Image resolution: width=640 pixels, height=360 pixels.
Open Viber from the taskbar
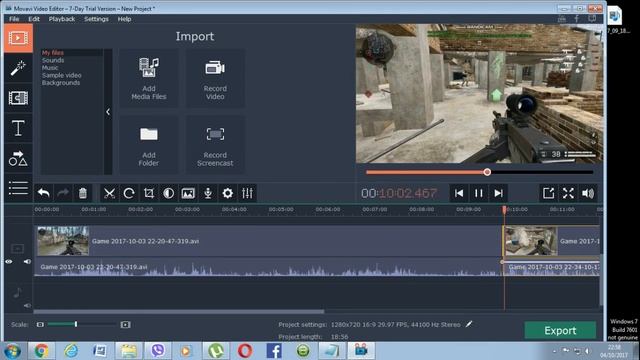158,351
